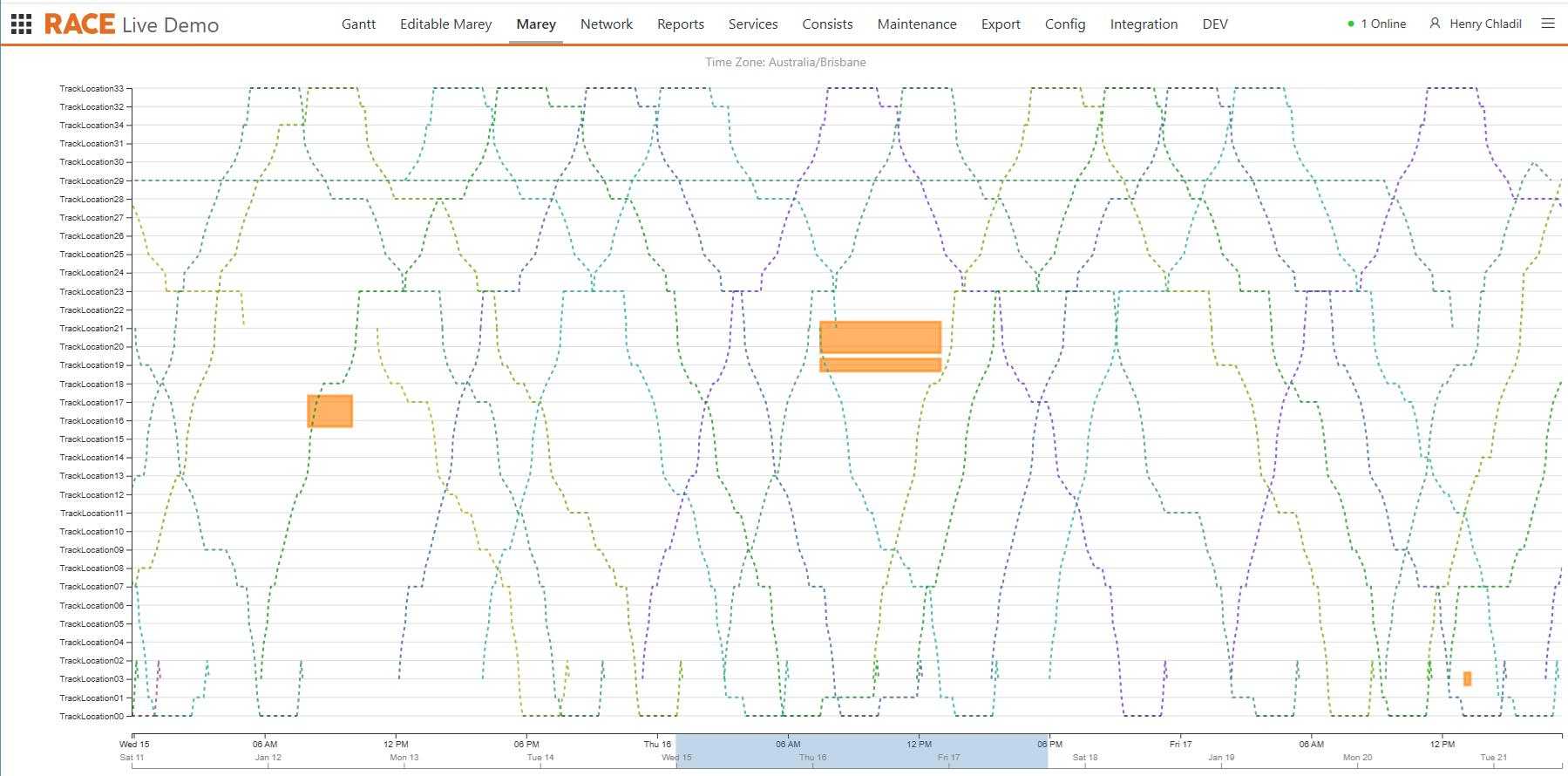1568x776 pixels.
Task: Select the DEV menu item
Action: click(1215, 24)
